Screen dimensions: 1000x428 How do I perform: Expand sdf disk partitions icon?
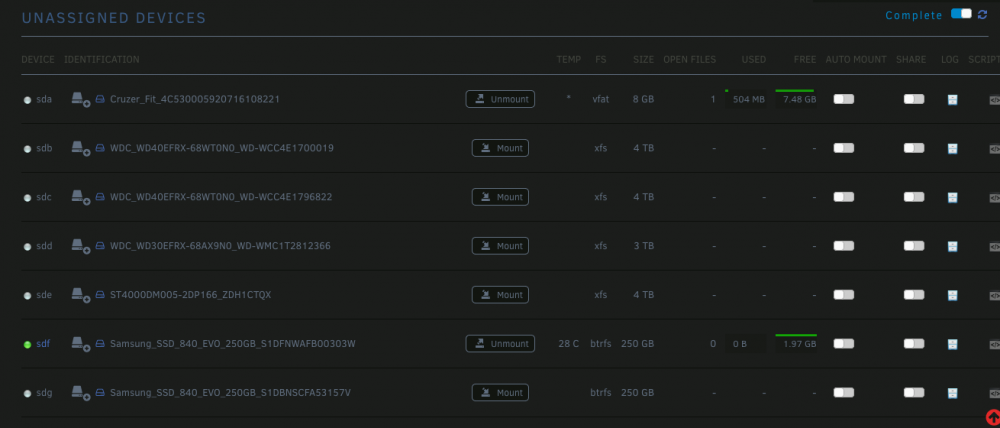click(x=80, y=344)
